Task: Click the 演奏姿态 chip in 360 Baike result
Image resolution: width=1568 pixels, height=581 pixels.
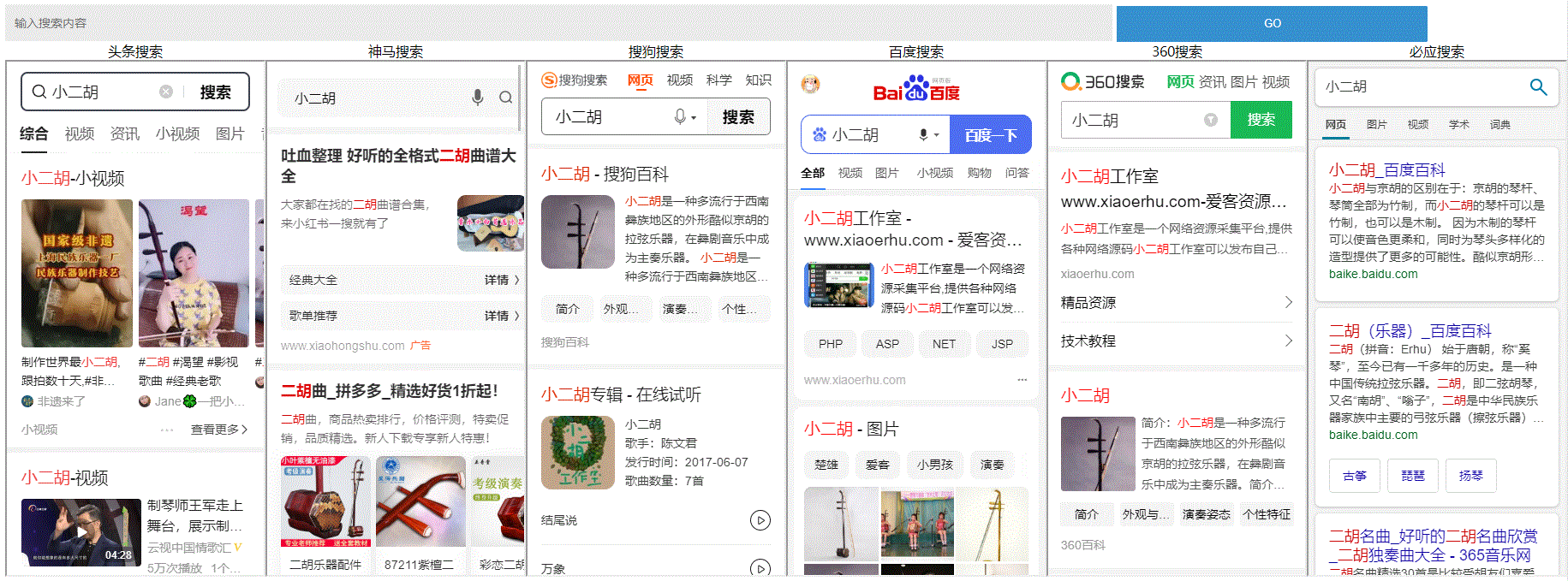Action: 1206,514
